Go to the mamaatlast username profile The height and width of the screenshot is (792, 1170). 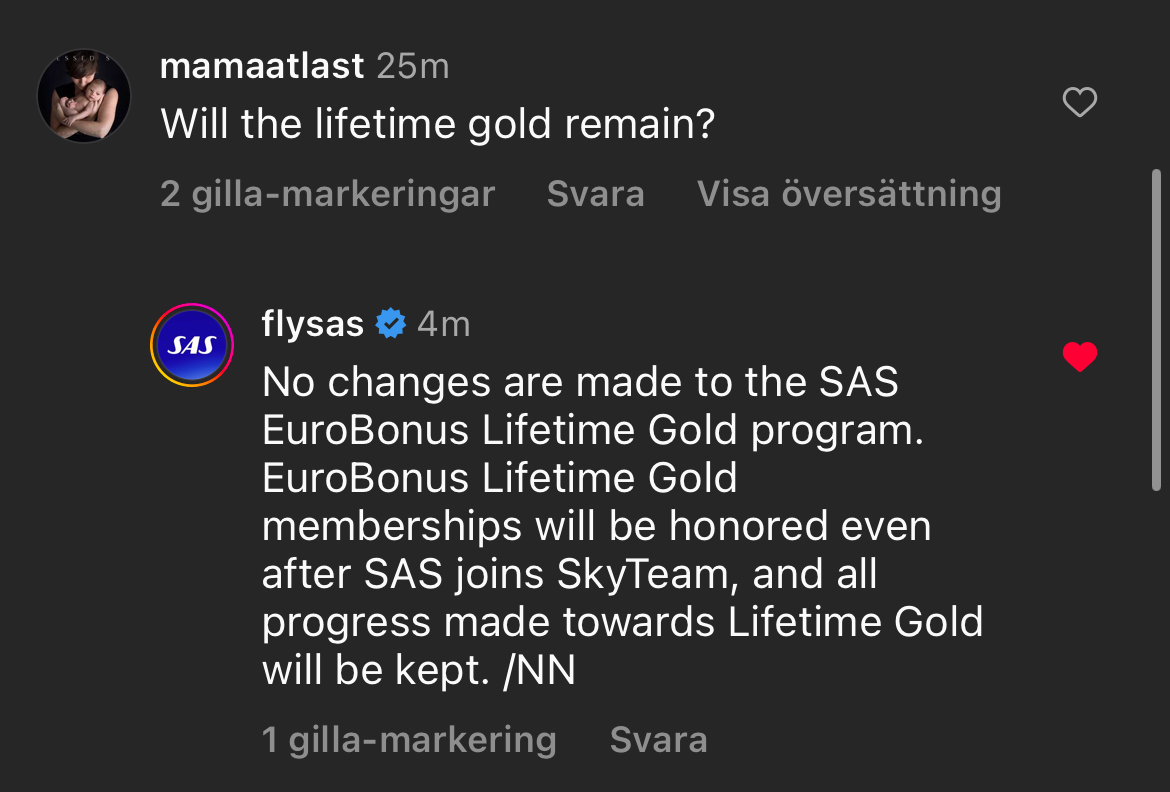click(x=262, y=67)
